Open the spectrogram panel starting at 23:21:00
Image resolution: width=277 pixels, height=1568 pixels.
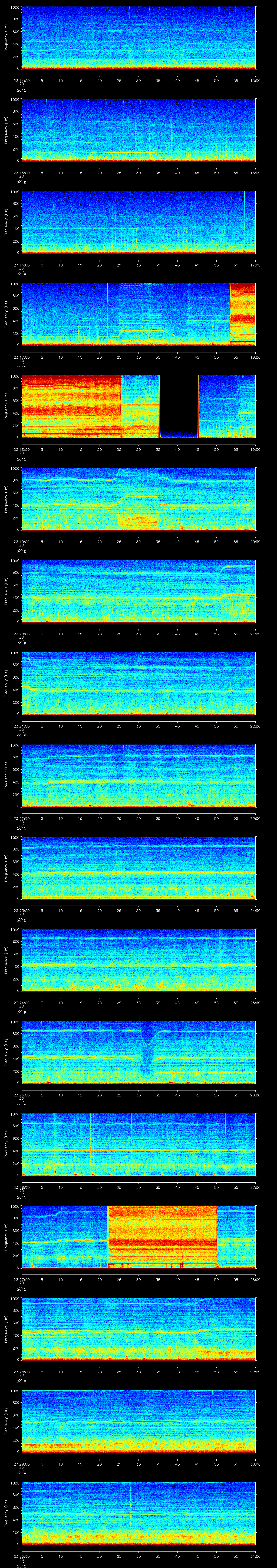click(x=138, y=683)
